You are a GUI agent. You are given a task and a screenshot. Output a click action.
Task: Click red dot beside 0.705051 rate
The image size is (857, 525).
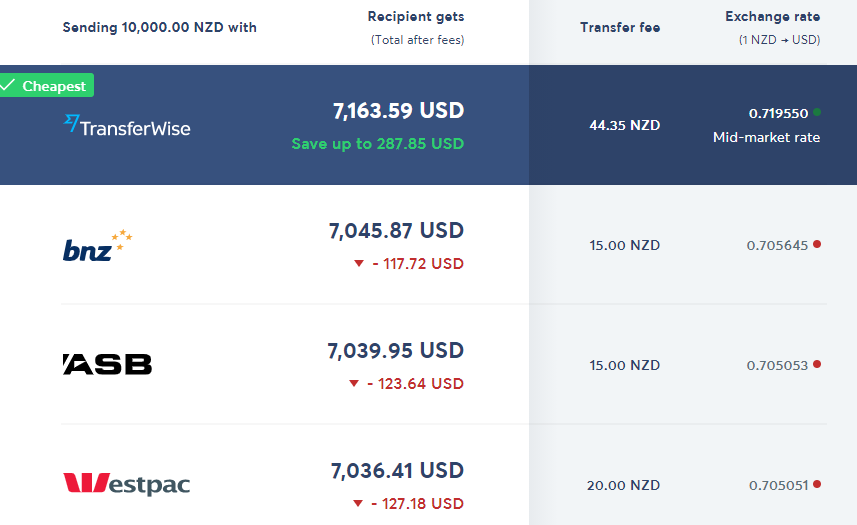[817, 484]
